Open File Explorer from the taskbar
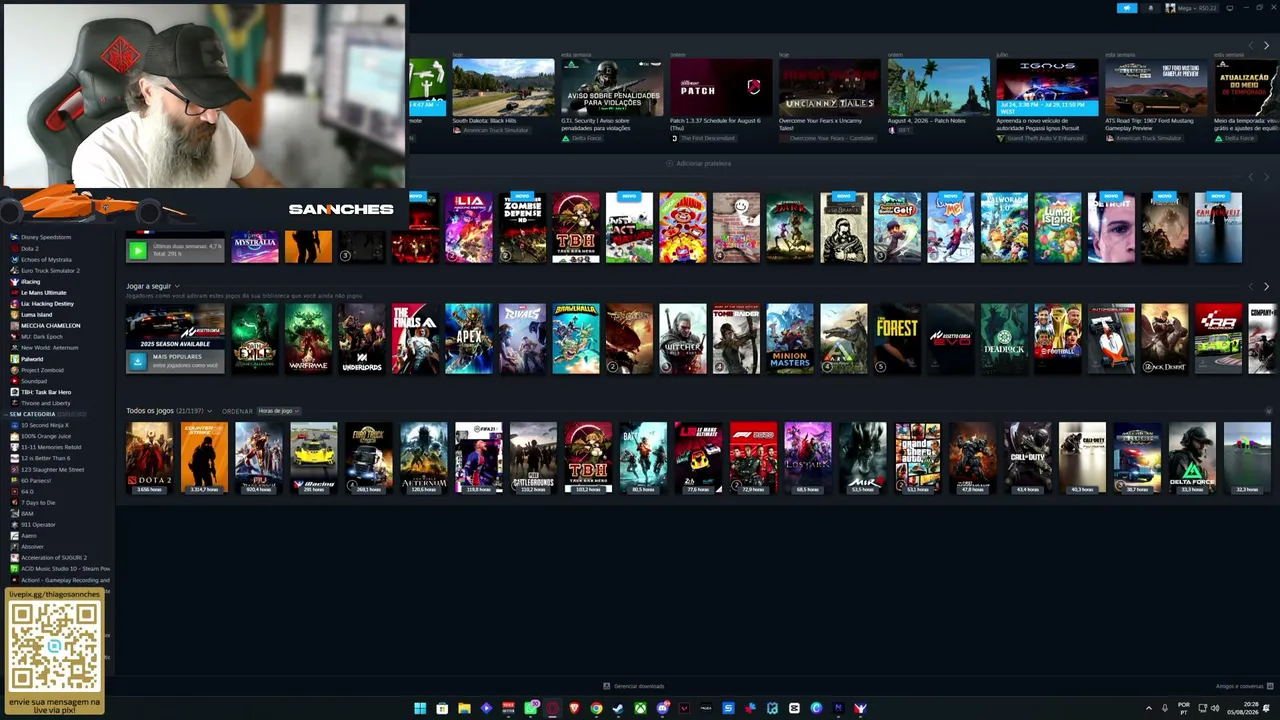This screenshot has width=1280, height=720. click(464, 708)
